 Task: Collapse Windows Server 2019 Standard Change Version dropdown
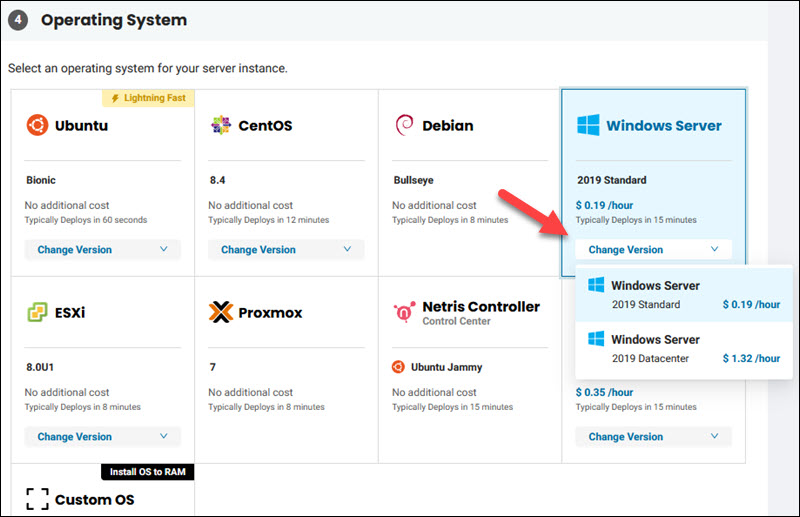[654, 250]
